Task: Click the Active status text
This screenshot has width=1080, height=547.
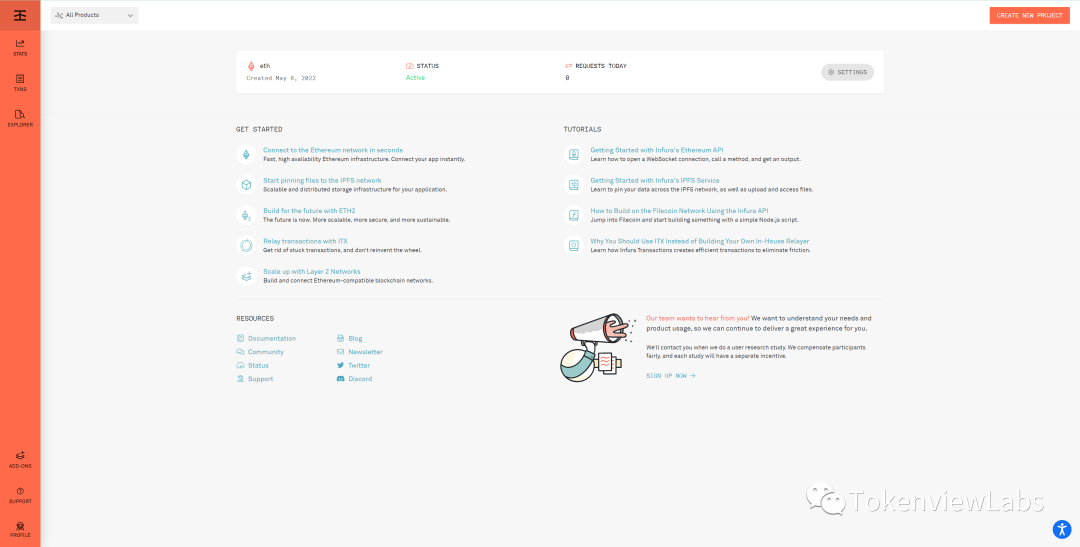Action: pos(415,78)
